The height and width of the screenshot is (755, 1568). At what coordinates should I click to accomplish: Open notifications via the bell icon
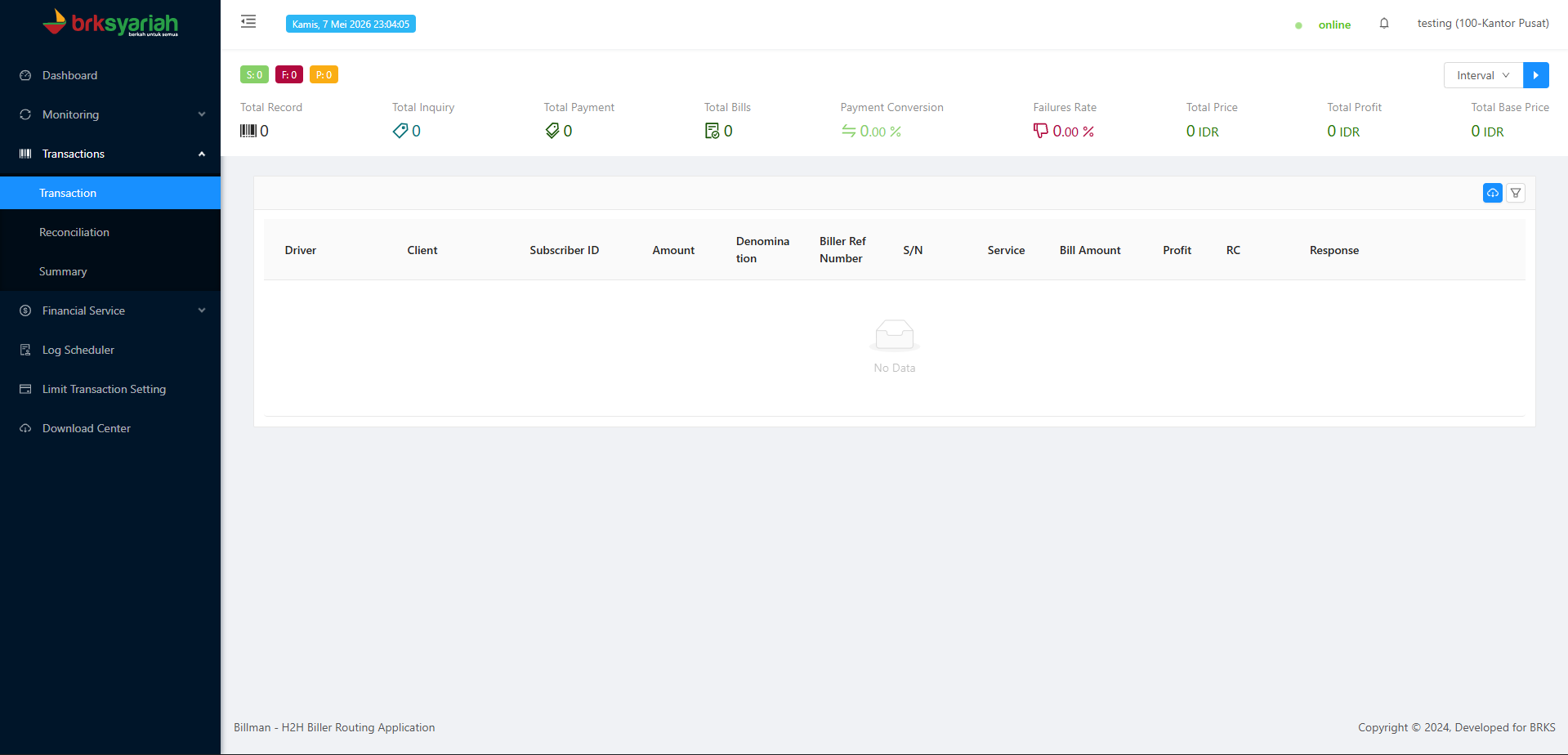coord(1384,24)
